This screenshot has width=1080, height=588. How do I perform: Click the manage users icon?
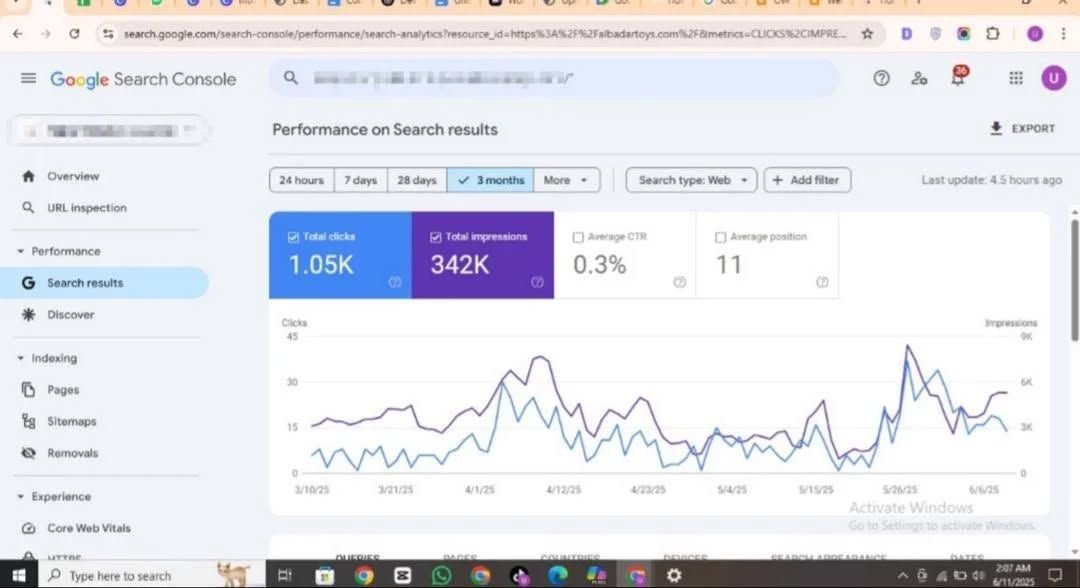pyautogui.click(x=919, y=78)
